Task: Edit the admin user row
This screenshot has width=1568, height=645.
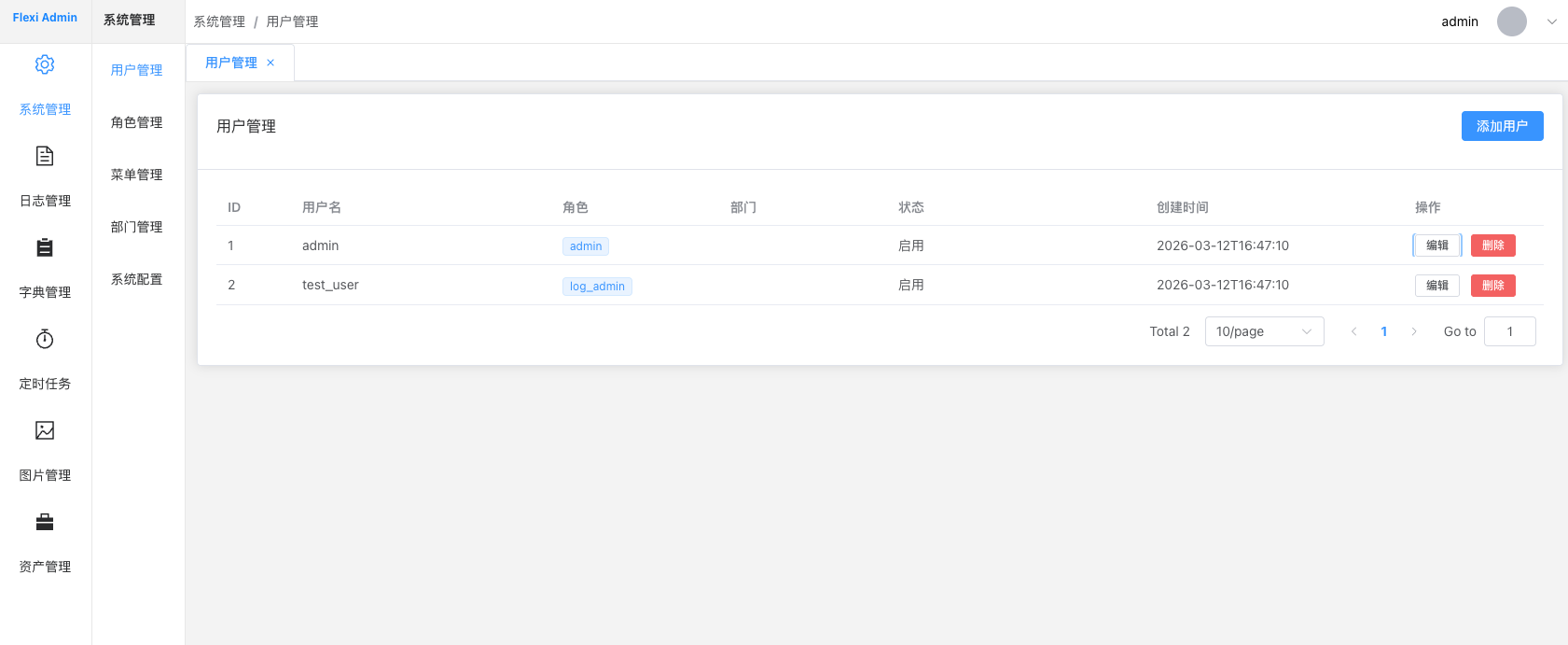Action: [1436, 245]
